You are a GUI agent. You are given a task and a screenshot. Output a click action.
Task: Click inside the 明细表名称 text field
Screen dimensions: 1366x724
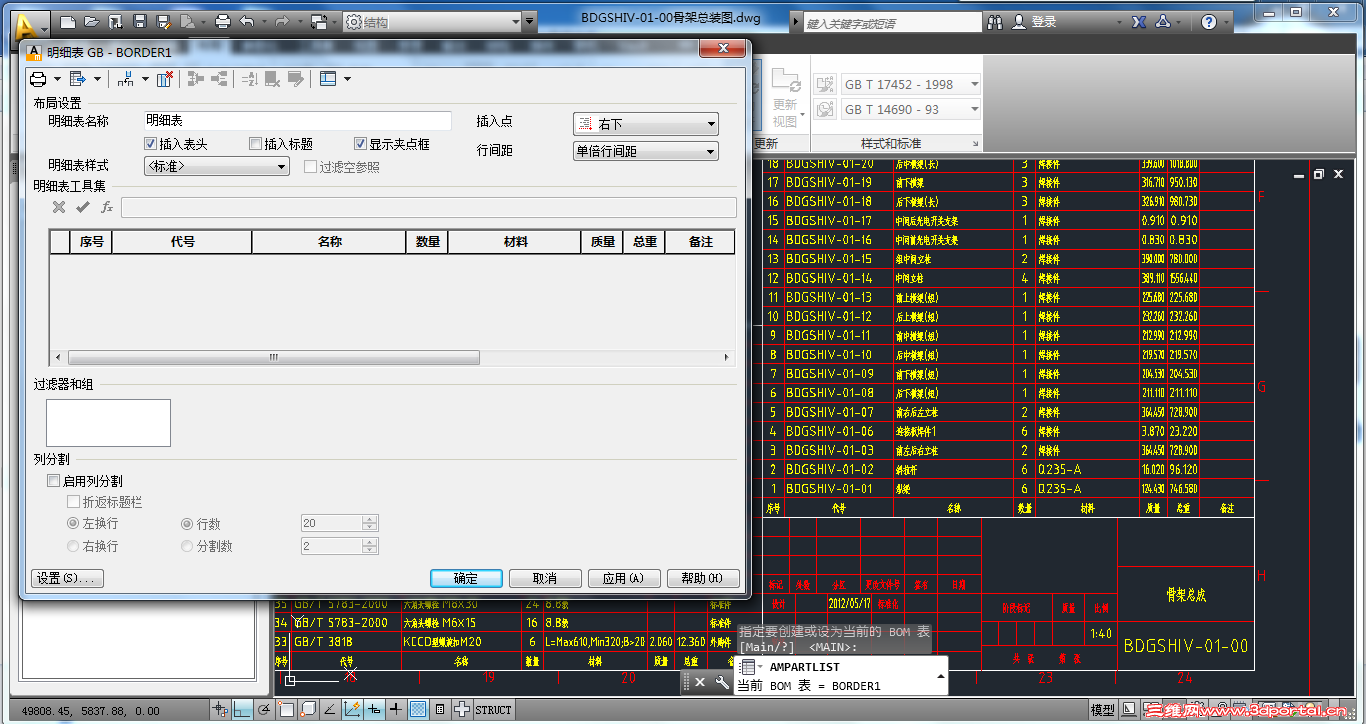pyautogui.click(x=298, y=121)
